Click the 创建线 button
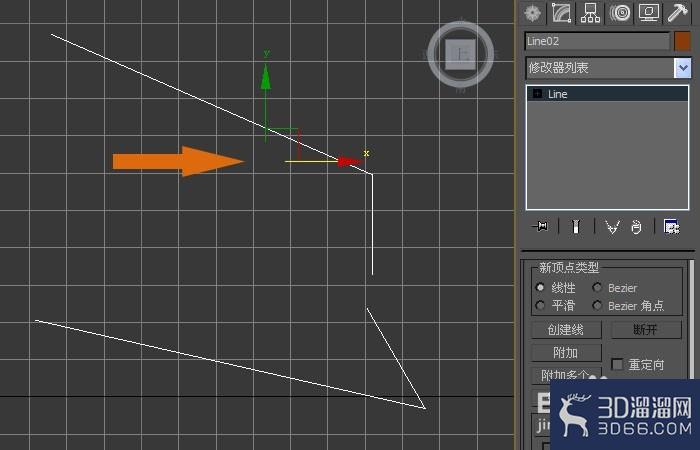This screenshot has width=700, height=450. click(x=566, y=330)
